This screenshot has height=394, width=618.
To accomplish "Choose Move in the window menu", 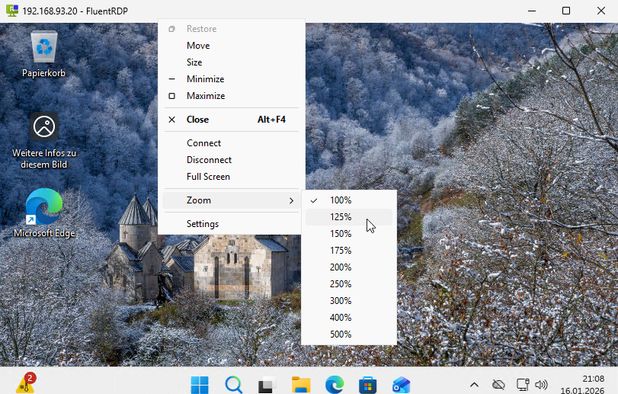I will click(231, 46).
